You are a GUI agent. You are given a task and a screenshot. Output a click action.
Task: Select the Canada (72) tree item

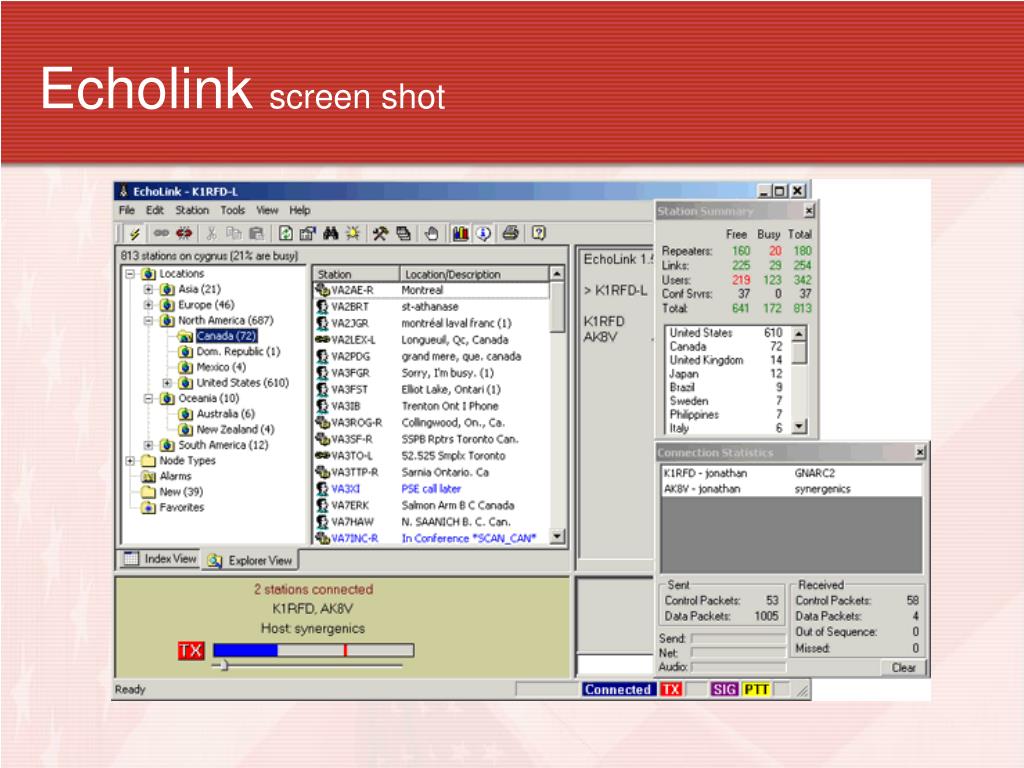pos(226,336)
